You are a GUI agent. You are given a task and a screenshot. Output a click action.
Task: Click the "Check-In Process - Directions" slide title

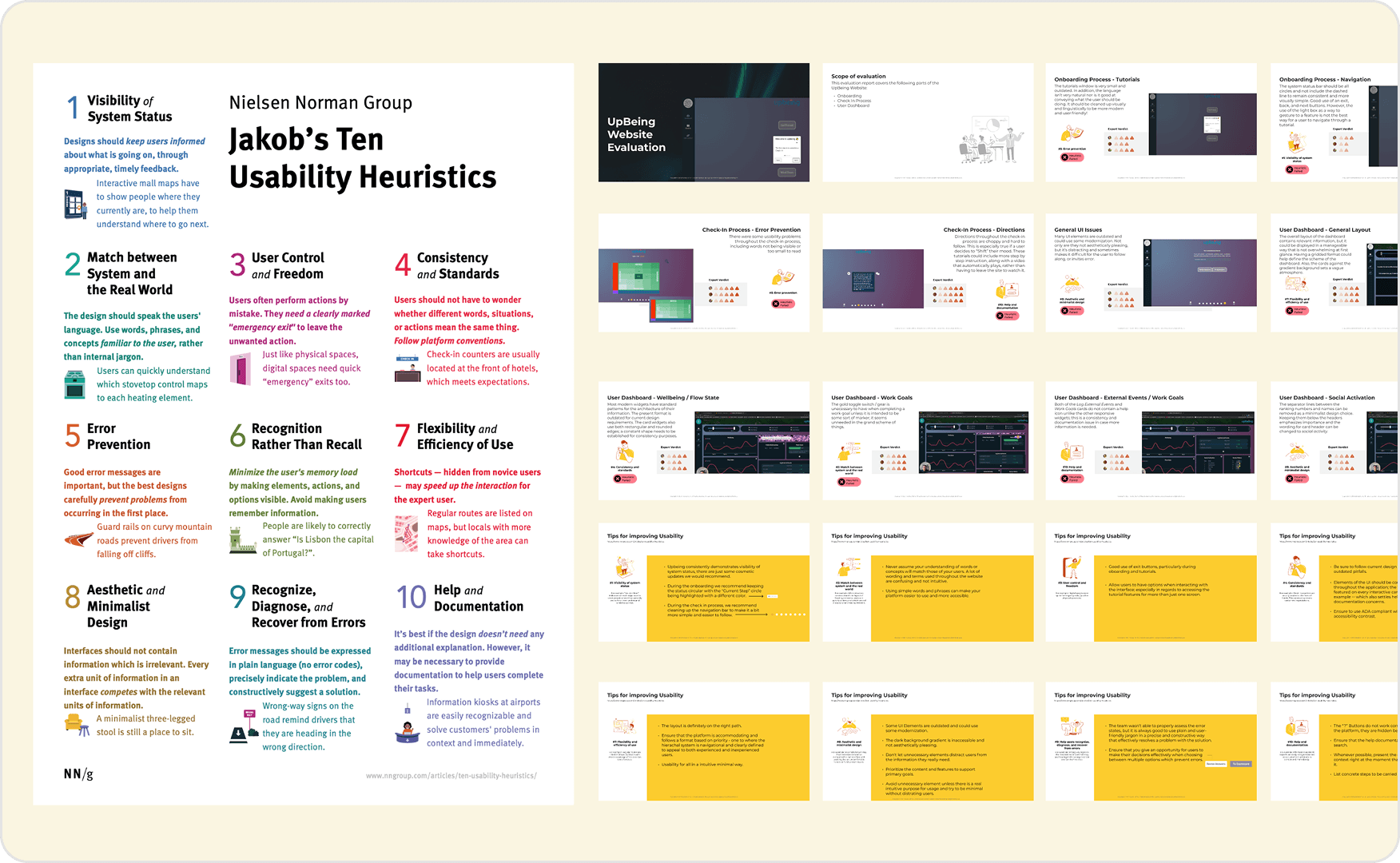[984, 230]
